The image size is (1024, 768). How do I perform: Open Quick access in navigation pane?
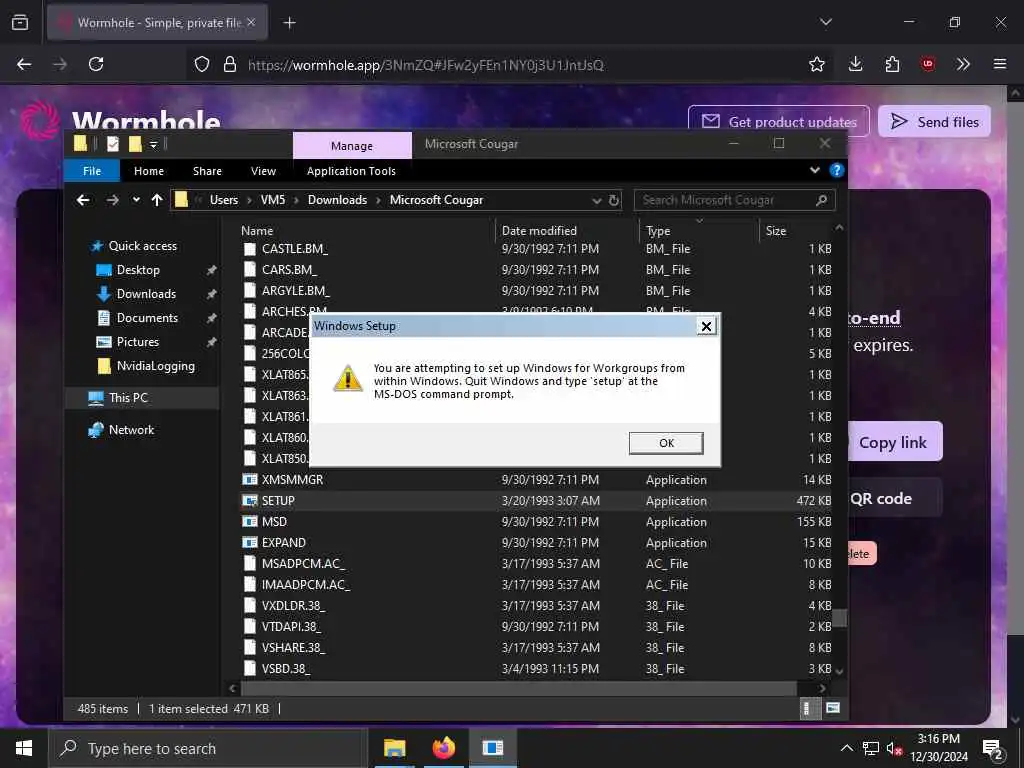[142, 246]
